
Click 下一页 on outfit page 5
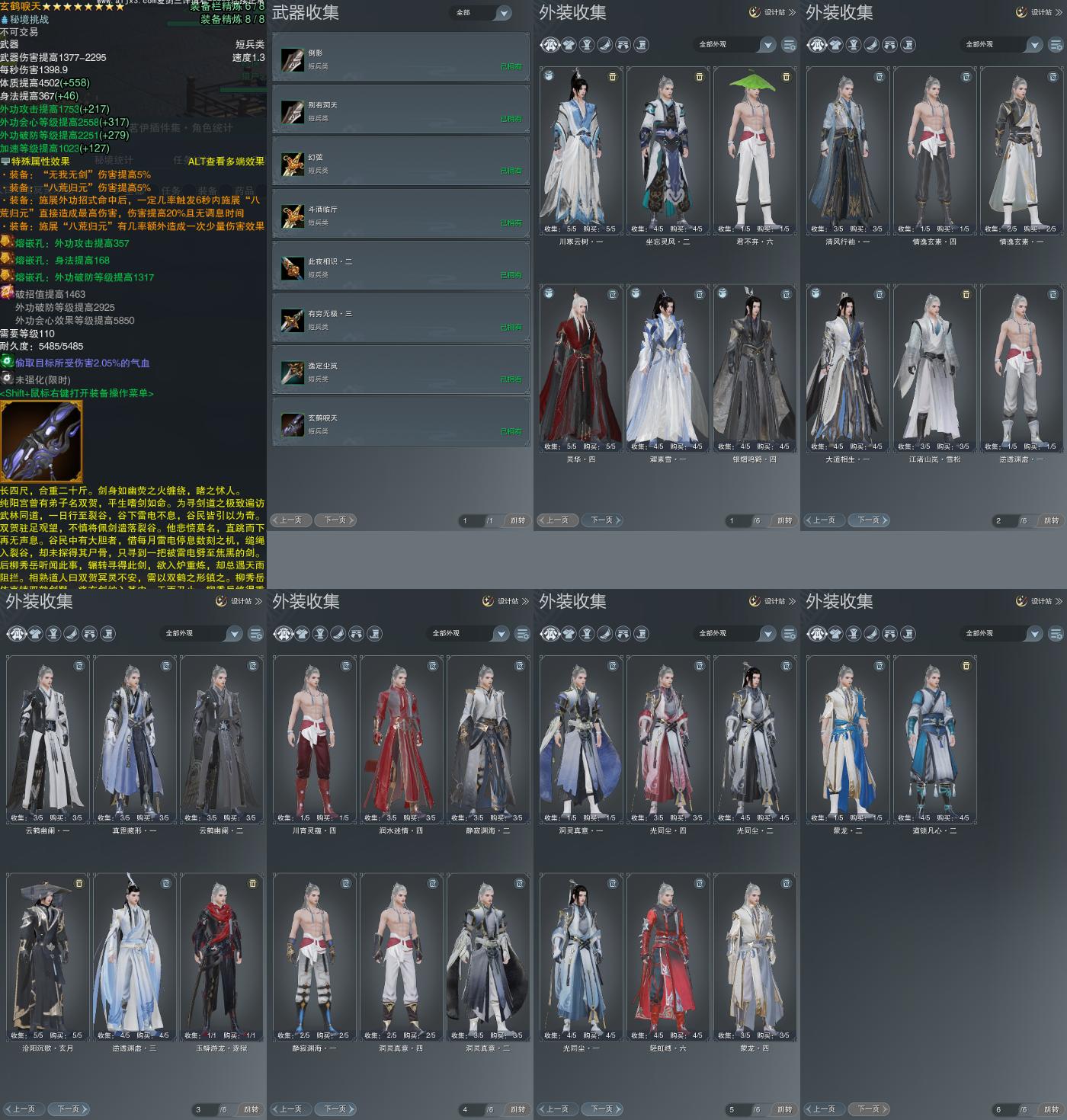602,1109
